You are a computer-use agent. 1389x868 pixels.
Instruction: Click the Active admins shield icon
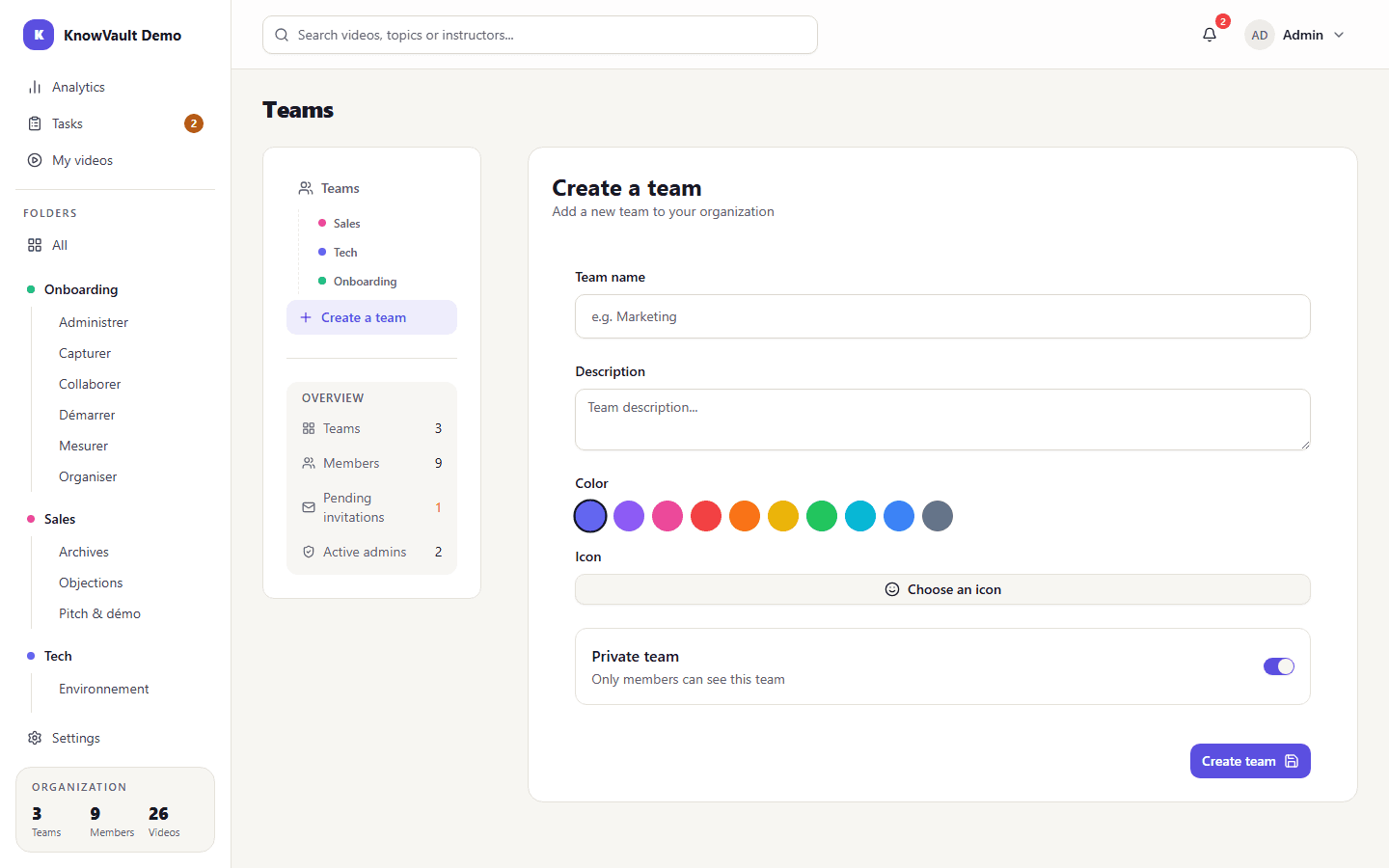pos(309,552)
